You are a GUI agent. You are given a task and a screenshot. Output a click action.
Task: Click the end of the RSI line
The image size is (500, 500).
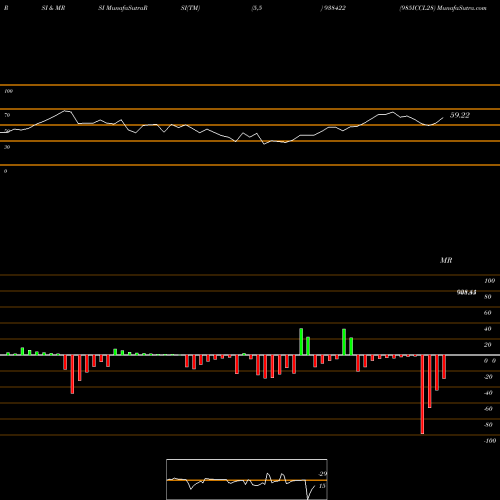[x=443, y=117]
